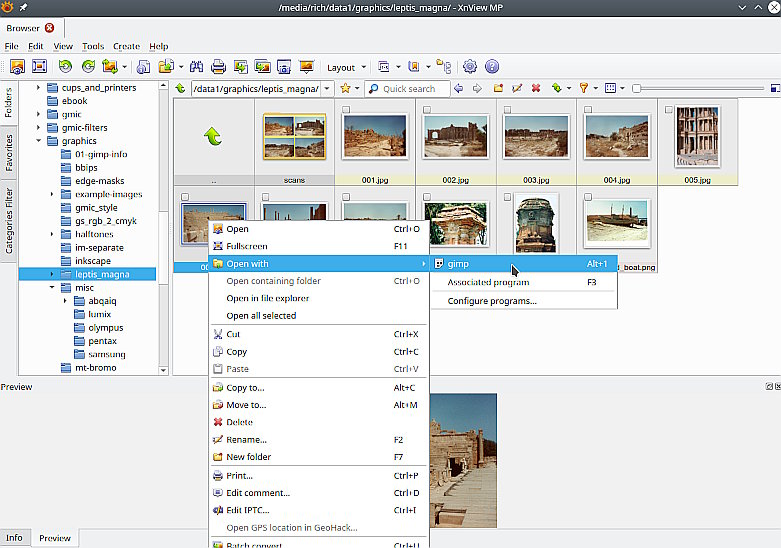781x548 pixels.
Task: Open Settings gear icon in toolbar
Action: pyautogui.click(x=470, y=67)
